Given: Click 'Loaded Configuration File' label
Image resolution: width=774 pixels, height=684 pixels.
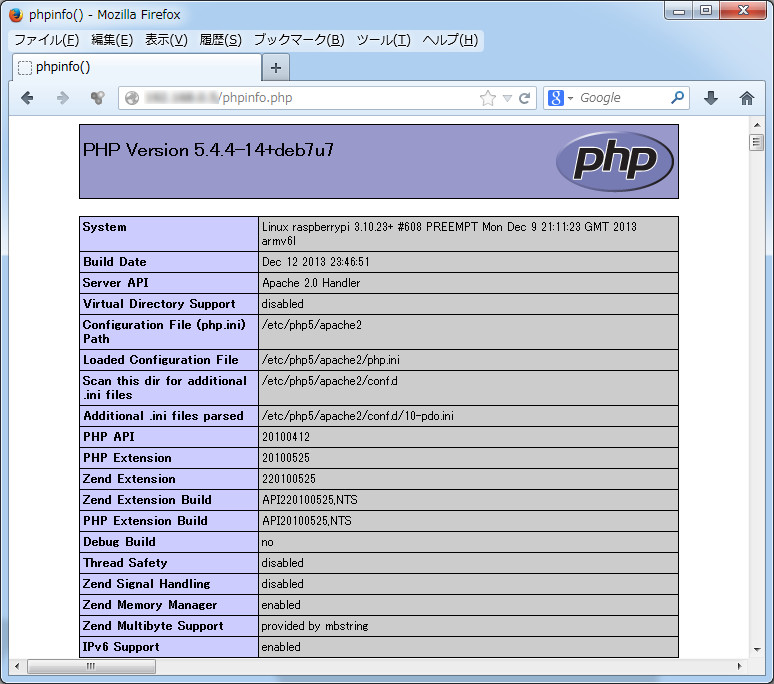Looking at the screenshot, I should click(x=160, y=360).
